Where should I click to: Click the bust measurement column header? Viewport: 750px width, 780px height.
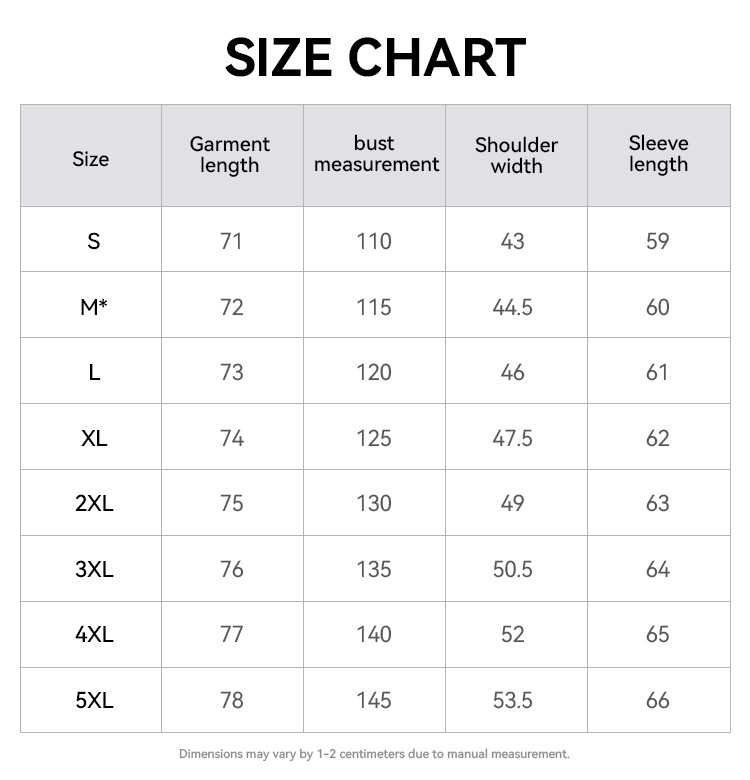point(376,154)
